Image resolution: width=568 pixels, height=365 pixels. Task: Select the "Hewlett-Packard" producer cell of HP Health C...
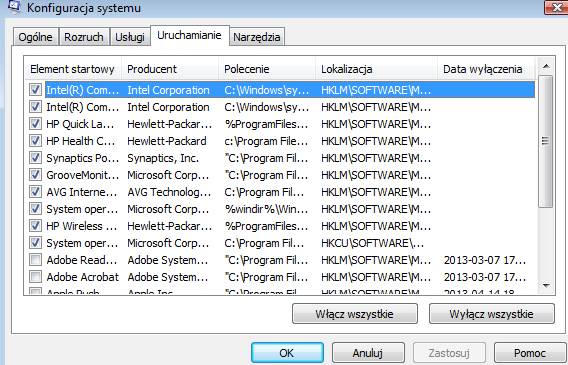(x=167, y=141)
